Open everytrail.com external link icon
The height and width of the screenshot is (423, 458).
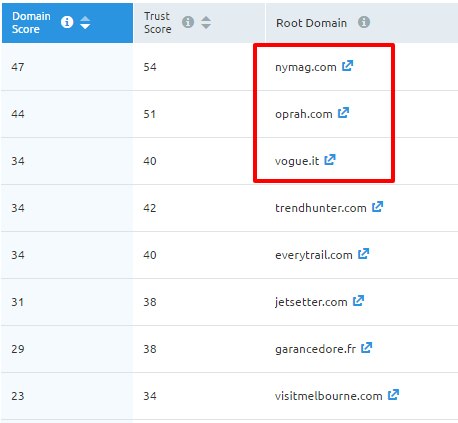(x=363, y=254)
